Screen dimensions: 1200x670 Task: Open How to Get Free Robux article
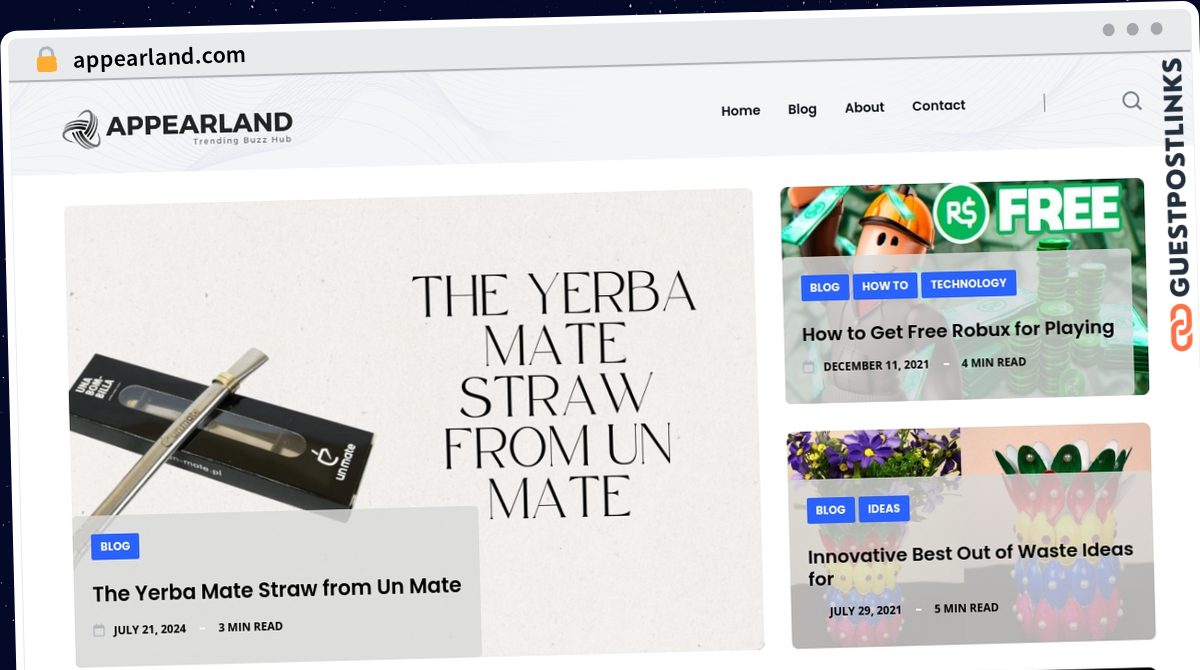pos(958,330)
